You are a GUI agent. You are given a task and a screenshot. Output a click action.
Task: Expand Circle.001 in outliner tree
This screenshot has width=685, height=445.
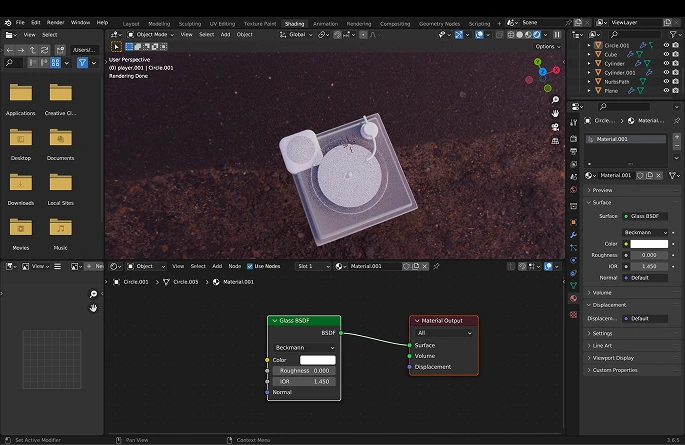click(589, 45)
